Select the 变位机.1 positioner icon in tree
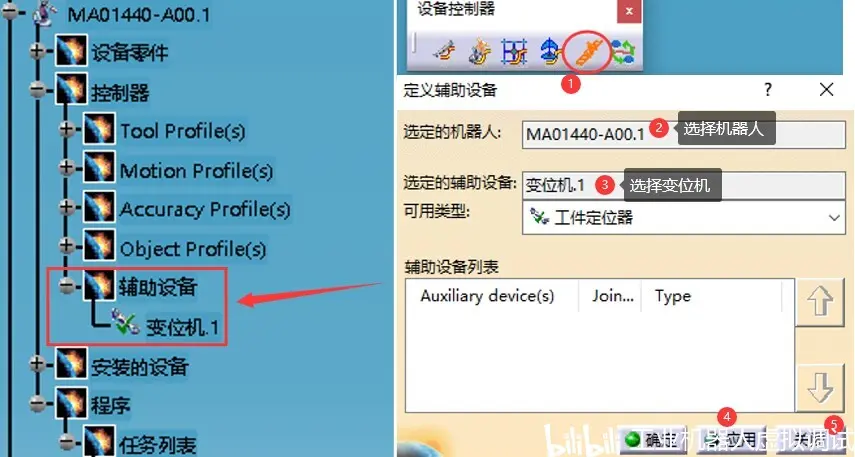 (x=124, y=322)
